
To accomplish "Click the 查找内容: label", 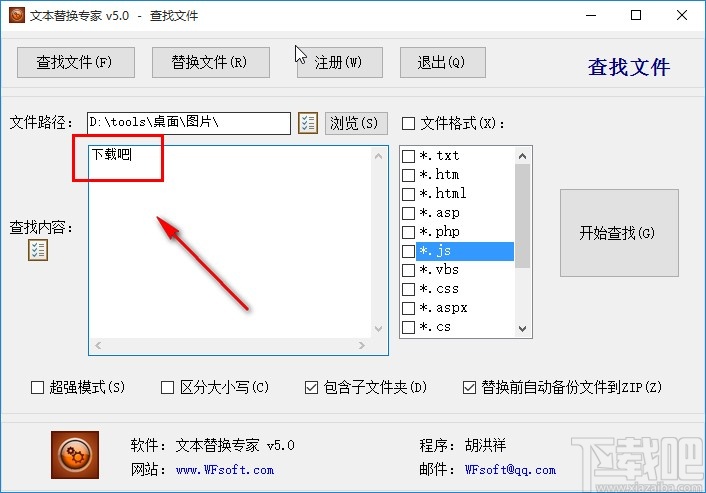I will coord(41,227).
